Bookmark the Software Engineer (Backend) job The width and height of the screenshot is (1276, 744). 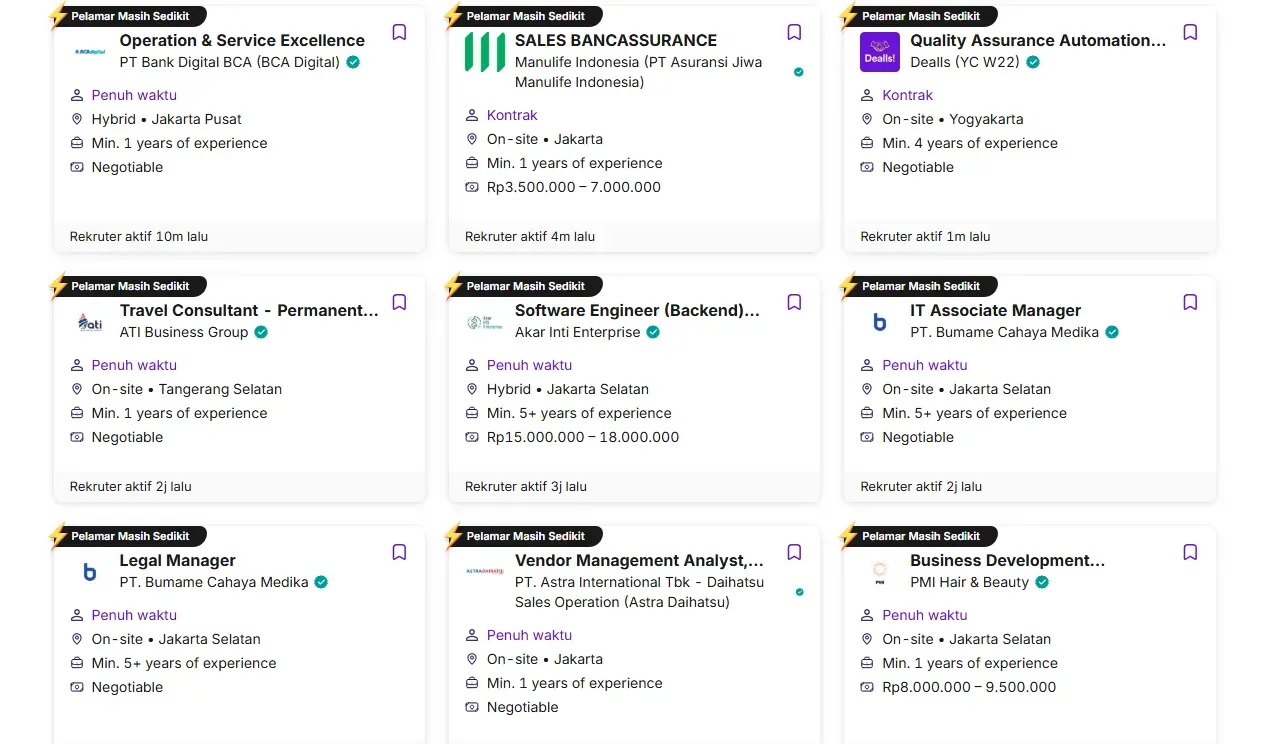(794, 302)
